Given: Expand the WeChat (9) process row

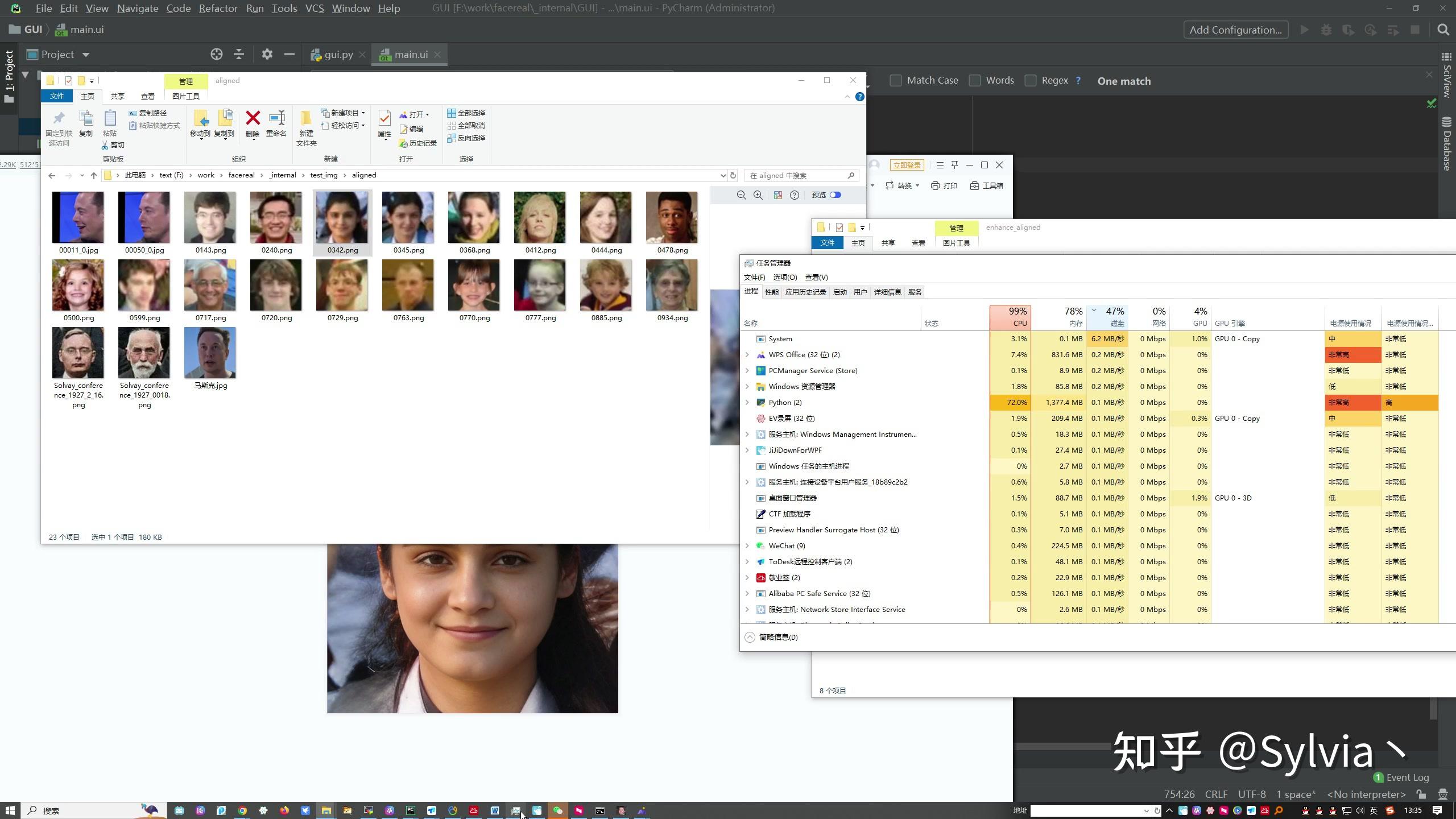Looking at the screenshot, I should (x=747, y=546).
